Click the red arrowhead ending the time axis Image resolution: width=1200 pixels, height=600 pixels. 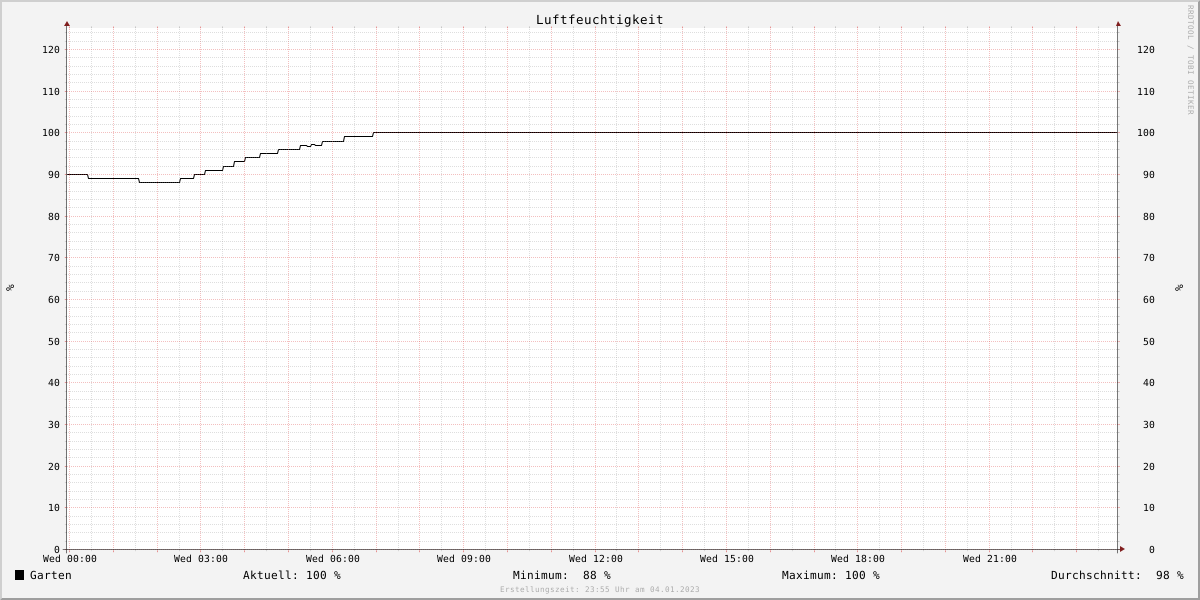click(1122, 549)
